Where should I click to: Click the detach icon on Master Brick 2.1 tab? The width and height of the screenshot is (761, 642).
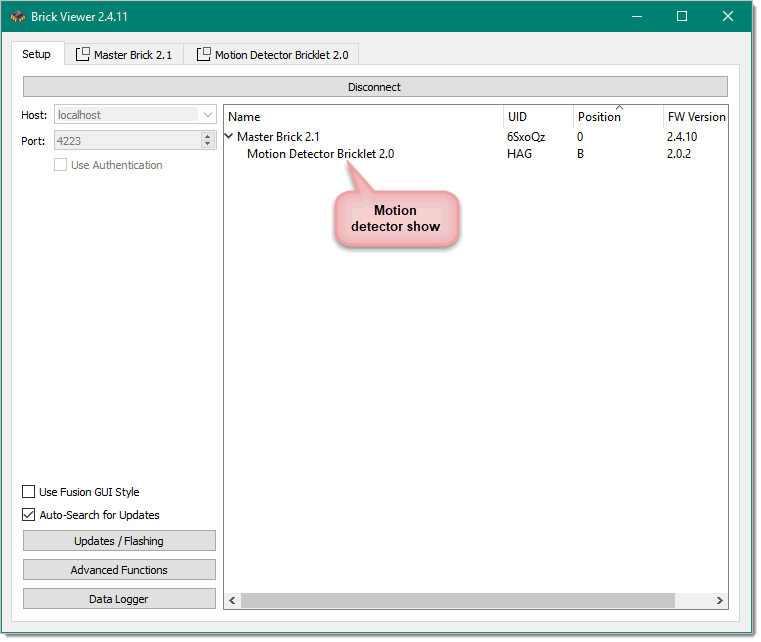(x=83, y=55)
